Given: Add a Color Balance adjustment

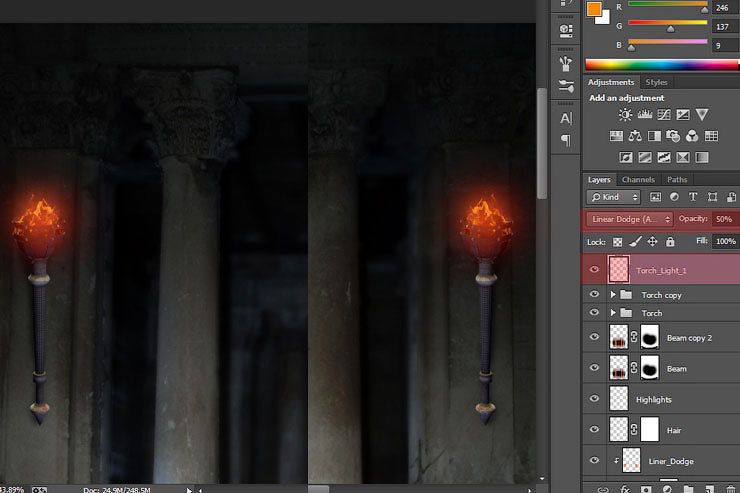Looking at the screenshot, I should [x=636, y=136].
